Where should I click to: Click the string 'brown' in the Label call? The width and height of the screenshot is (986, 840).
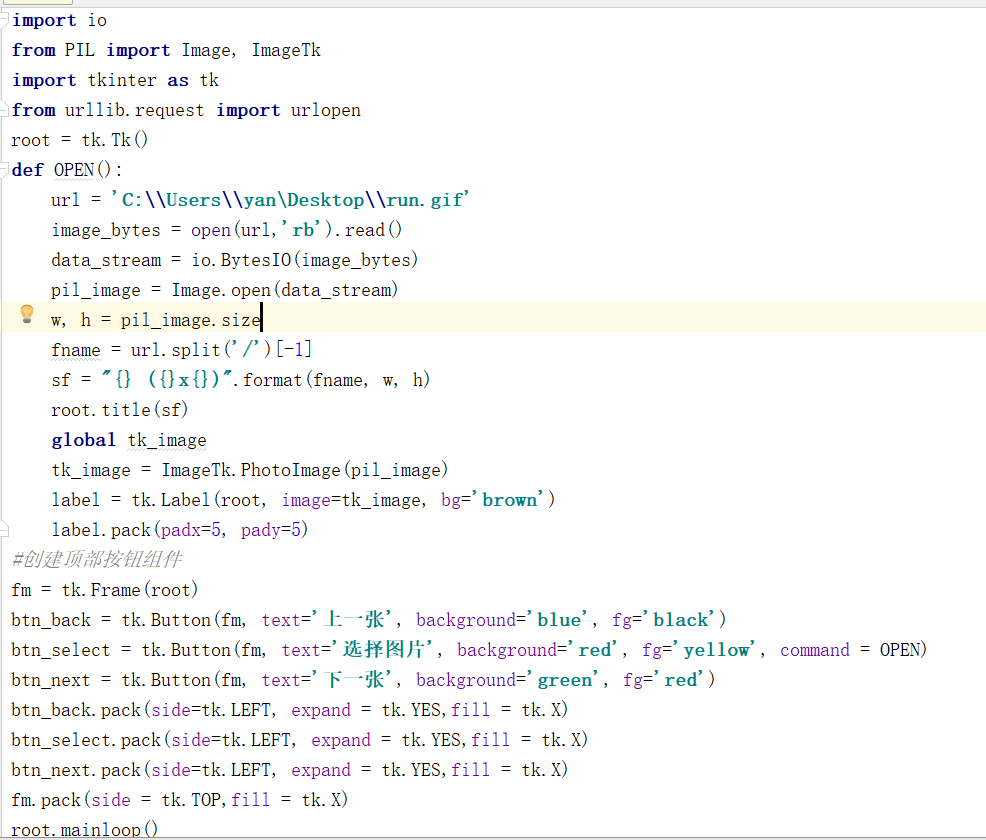pyautogui.click(x=510, y=499)
